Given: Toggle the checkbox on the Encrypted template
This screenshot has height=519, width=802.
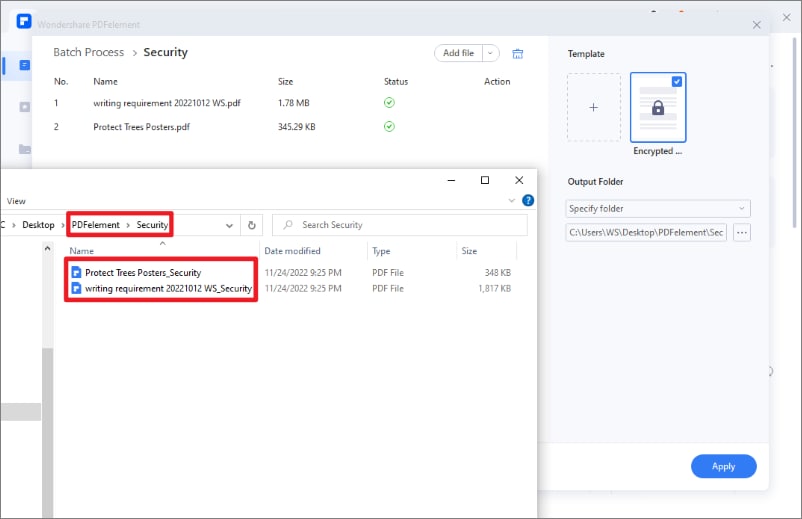Looking at the screenshot, I should (x=677, y=81).
